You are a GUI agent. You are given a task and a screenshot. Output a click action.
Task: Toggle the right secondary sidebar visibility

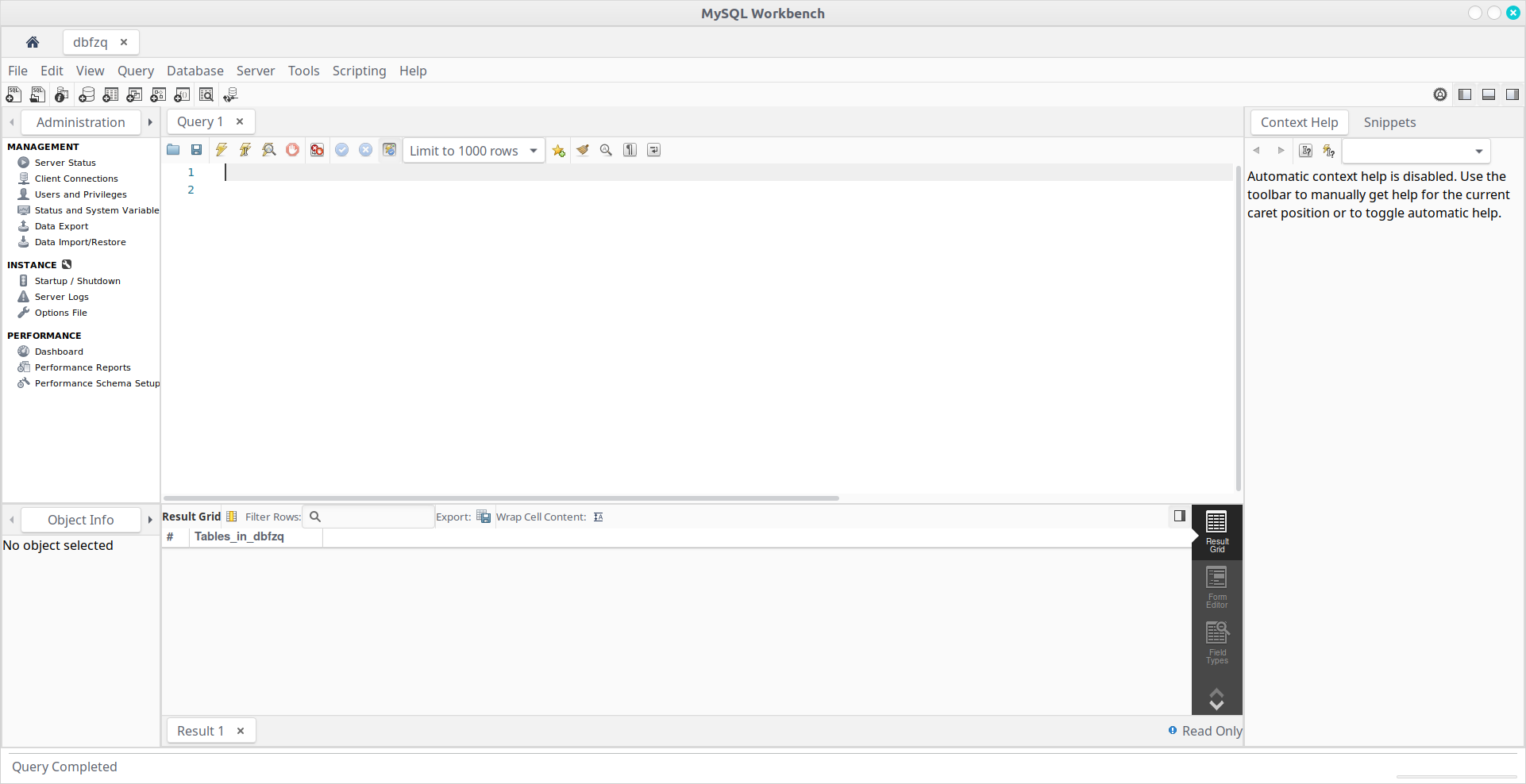tap(1513, 94)
